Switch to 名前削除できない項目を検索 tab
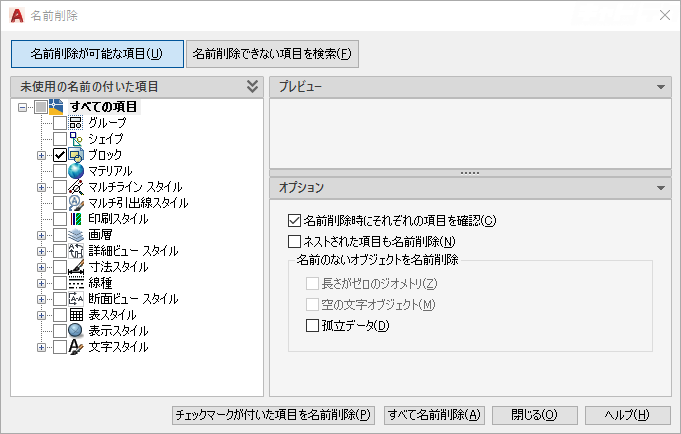The width and height of the screenshot is (681, 434). [272, 54]
